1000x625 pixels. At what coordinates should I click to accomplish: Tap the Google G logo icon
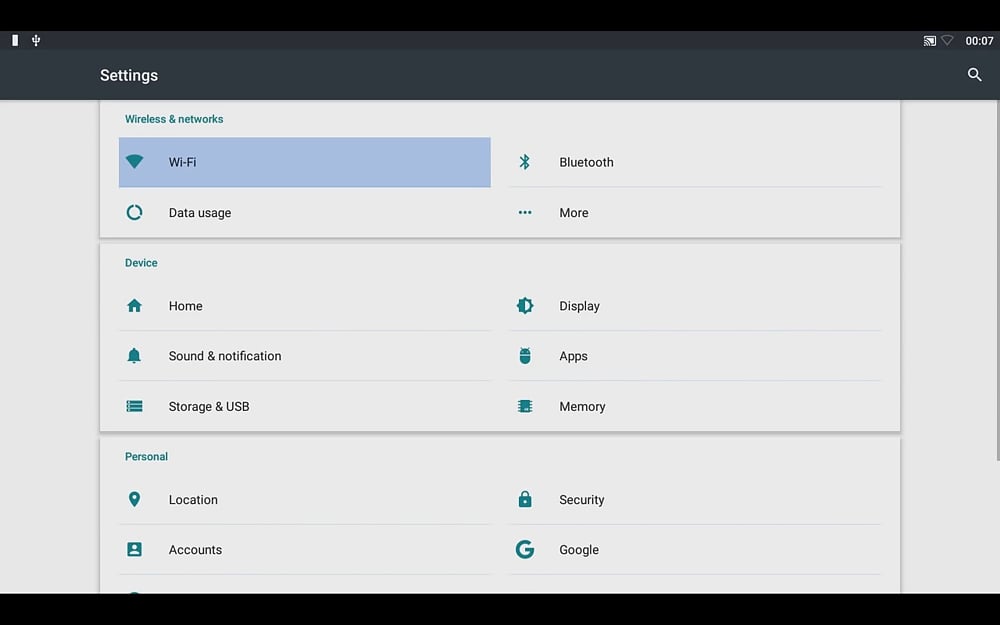click(x=525, y=549)
